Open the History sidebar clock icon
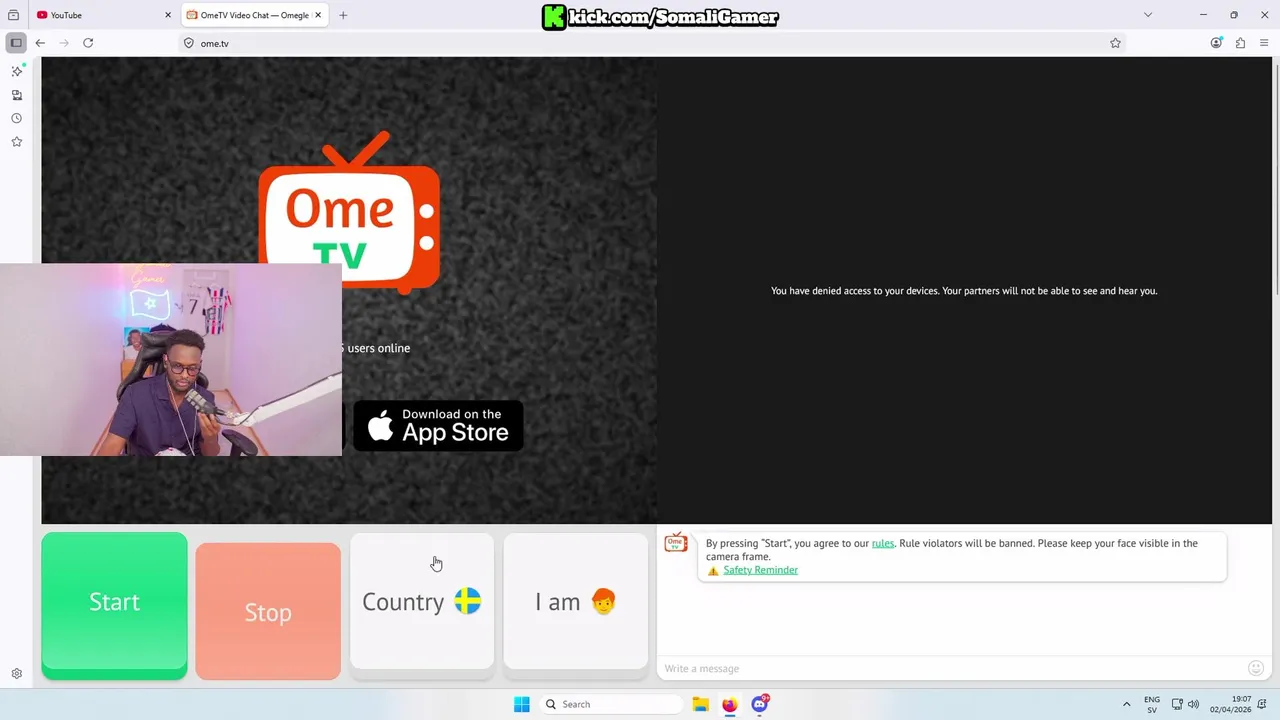1280x720 pixels. point(17,118)
